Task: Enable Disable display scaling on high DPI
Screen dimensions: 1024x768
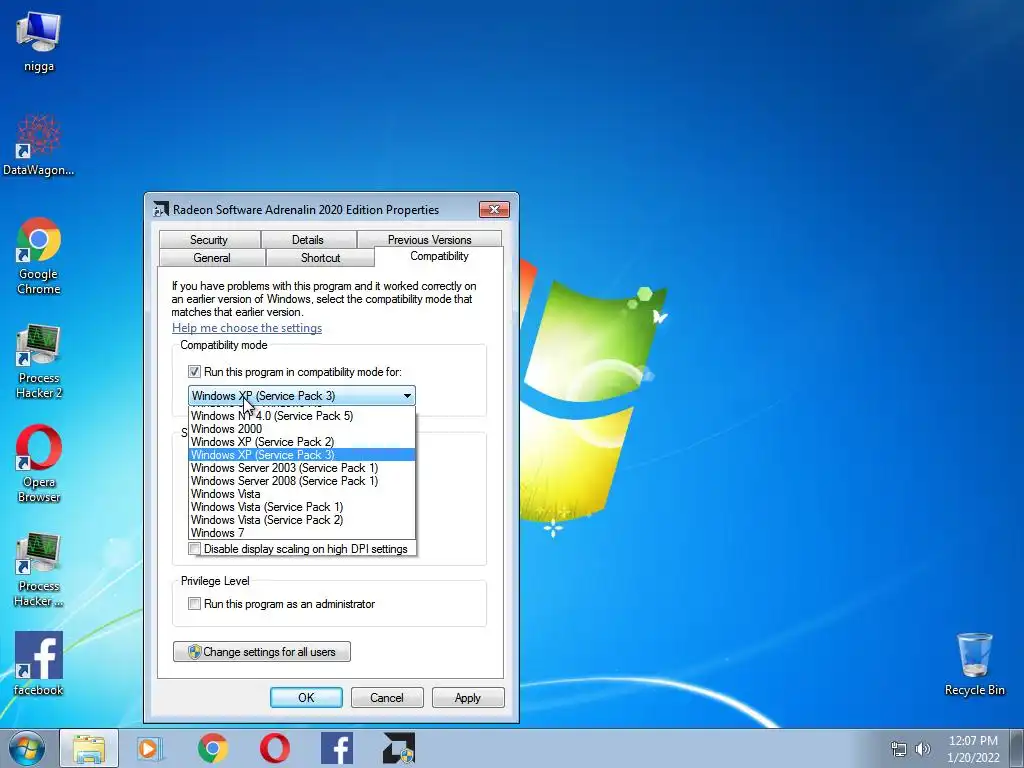Action: [x=194, y=549]
